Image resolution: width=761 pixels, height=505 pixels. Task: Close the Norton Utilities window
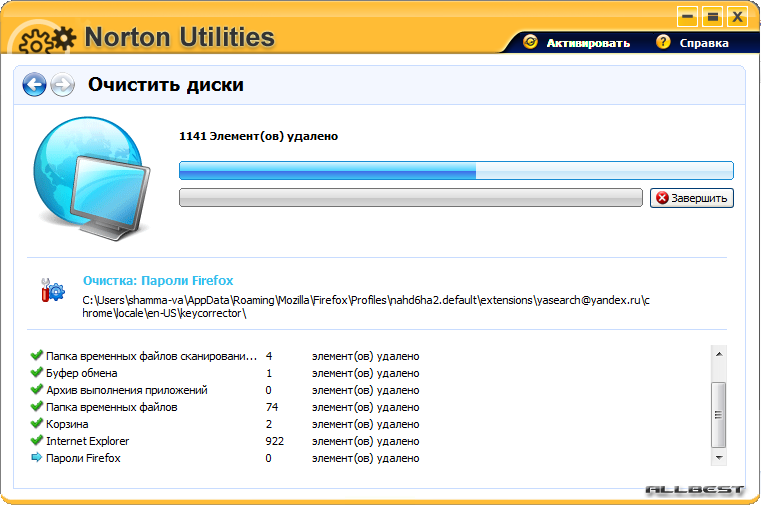[x=737, y=17]
